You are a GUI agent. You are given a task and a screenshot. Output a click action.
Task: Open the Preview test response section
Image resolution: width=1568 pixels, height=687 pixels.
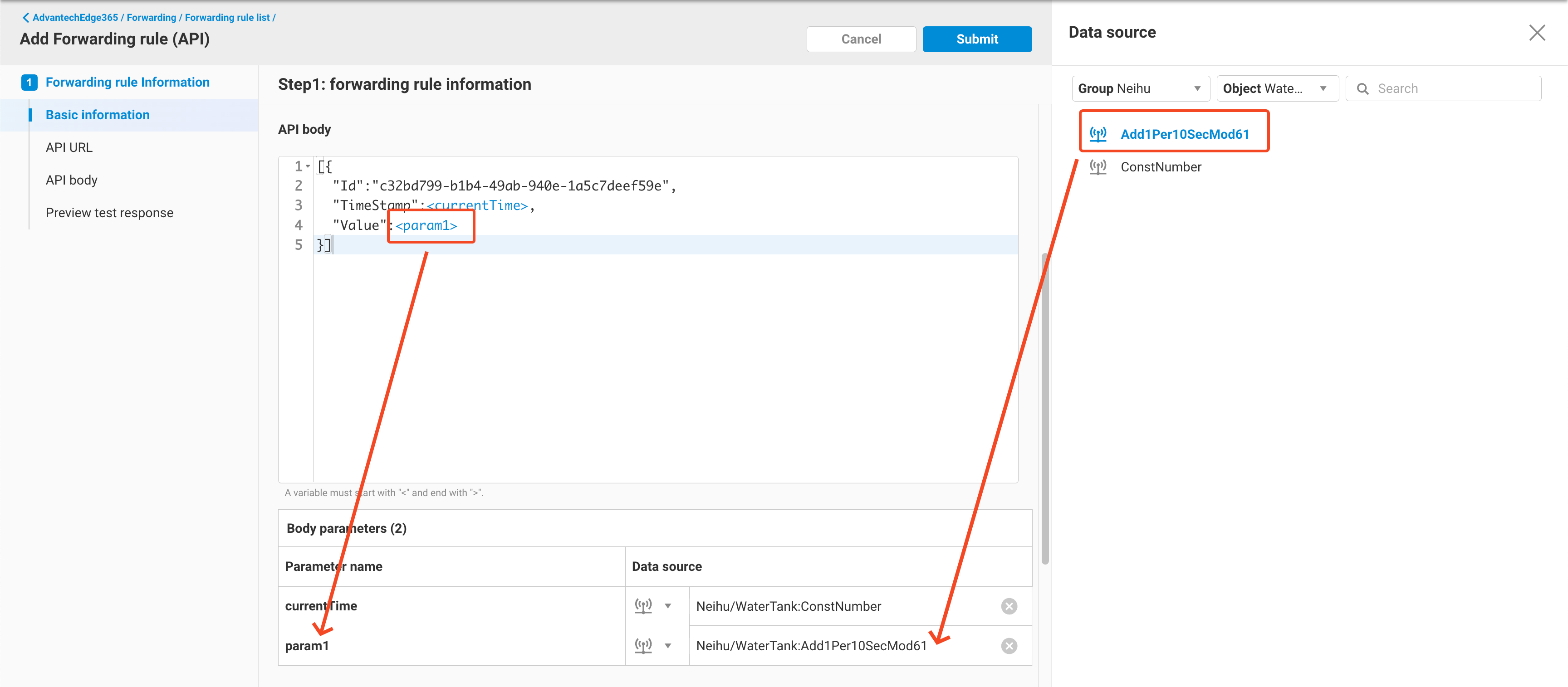pyautogui.click(x=109, y=212)
